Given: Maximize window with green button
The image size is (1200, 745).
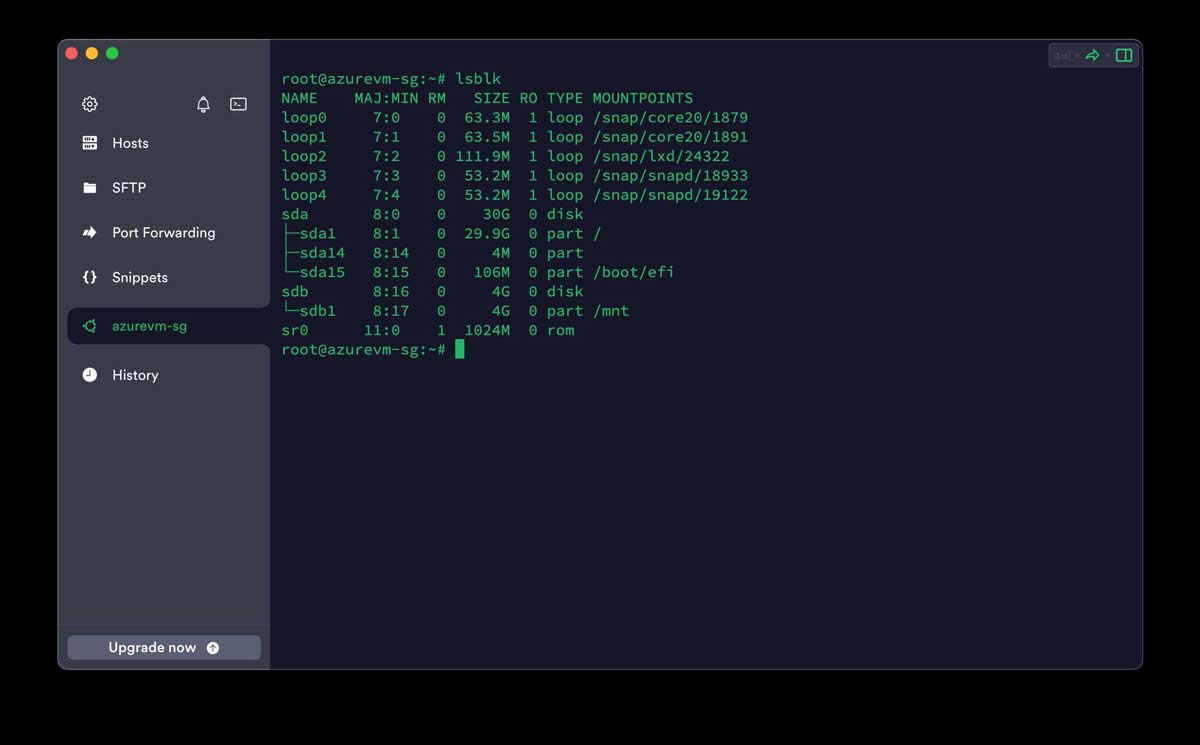Looking at the screenshot, I should 112,53.
